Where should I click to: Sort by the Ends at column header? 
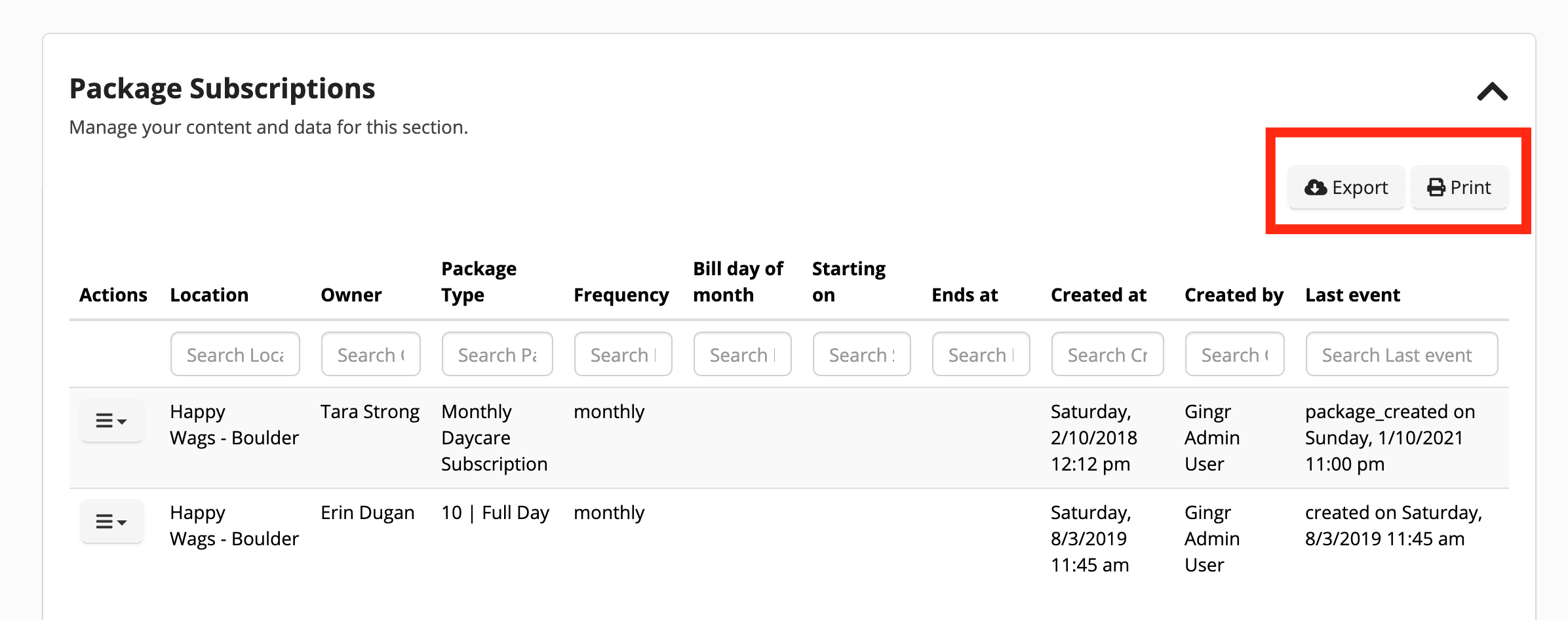(x=965, y=295)
